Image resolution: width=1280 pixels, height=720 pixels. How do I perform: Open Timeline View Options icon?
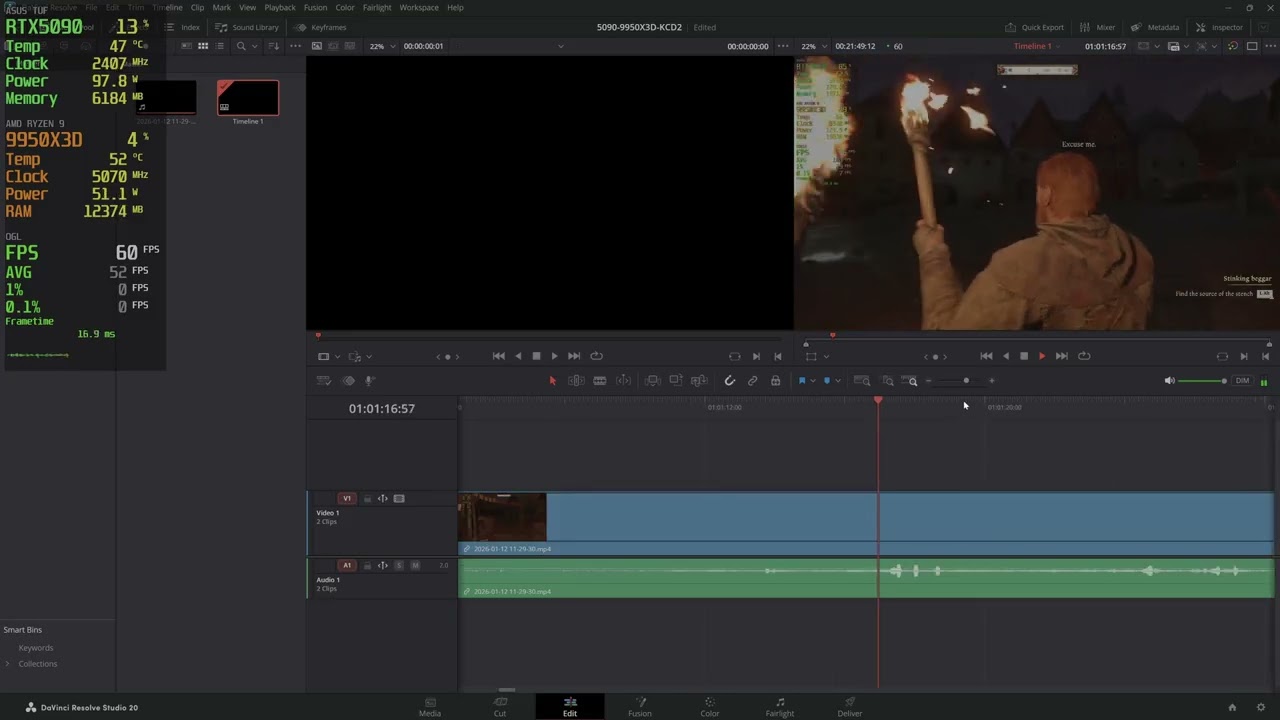(324, 381)
